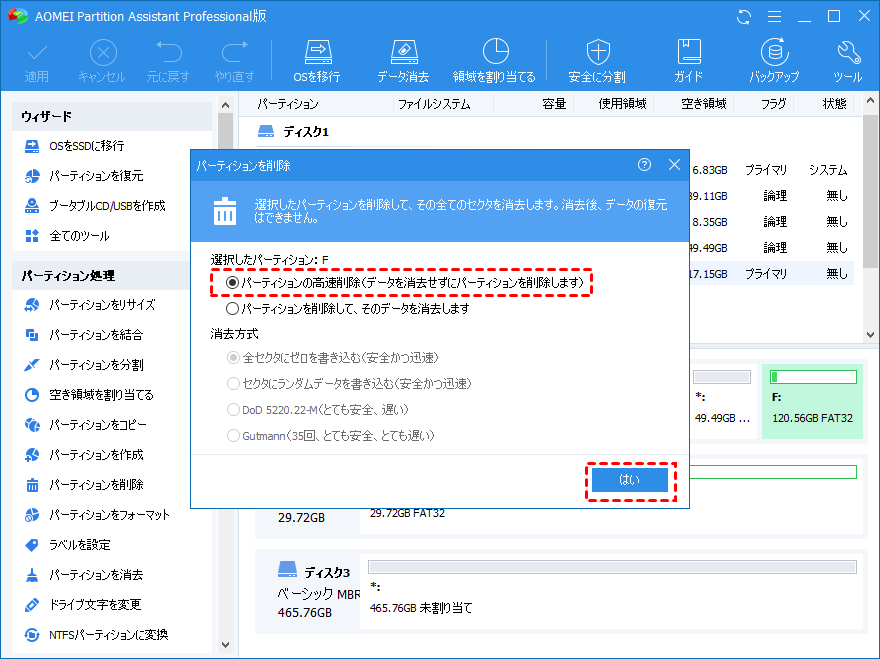Image resolution: width=880 pixels, height=659 pixels.
Task: Click the Apply (適用) checkmark icon
Action: [x=36, y=53]
